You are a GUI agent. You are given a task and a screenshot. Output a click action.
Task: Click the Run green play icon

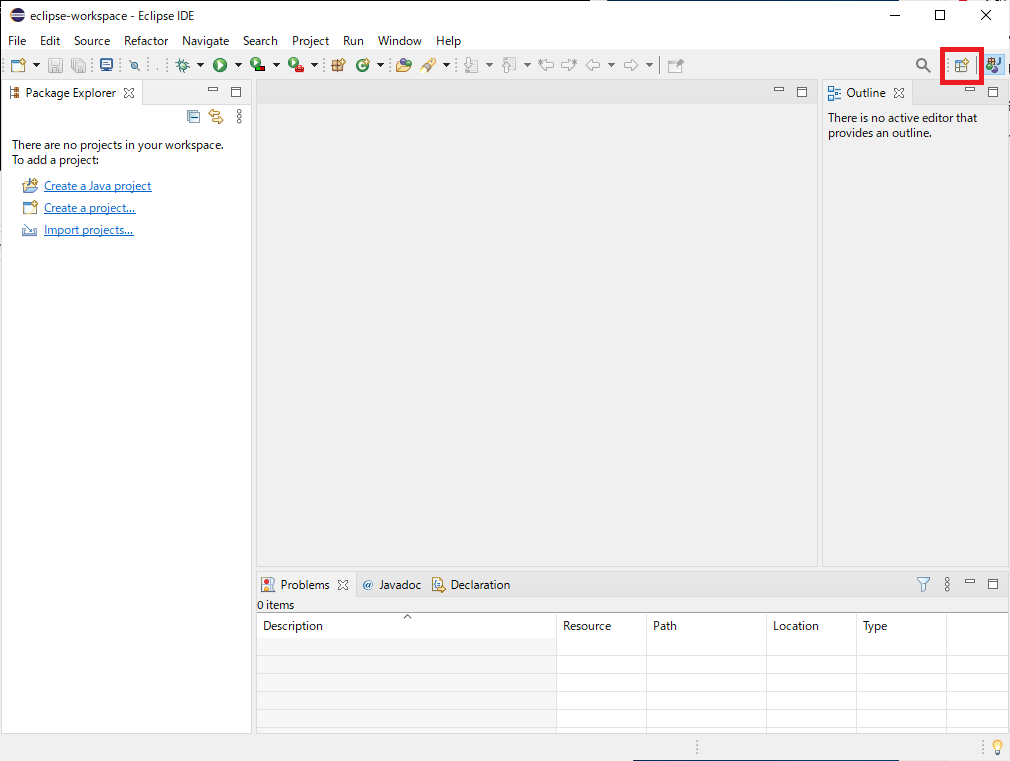220,65
